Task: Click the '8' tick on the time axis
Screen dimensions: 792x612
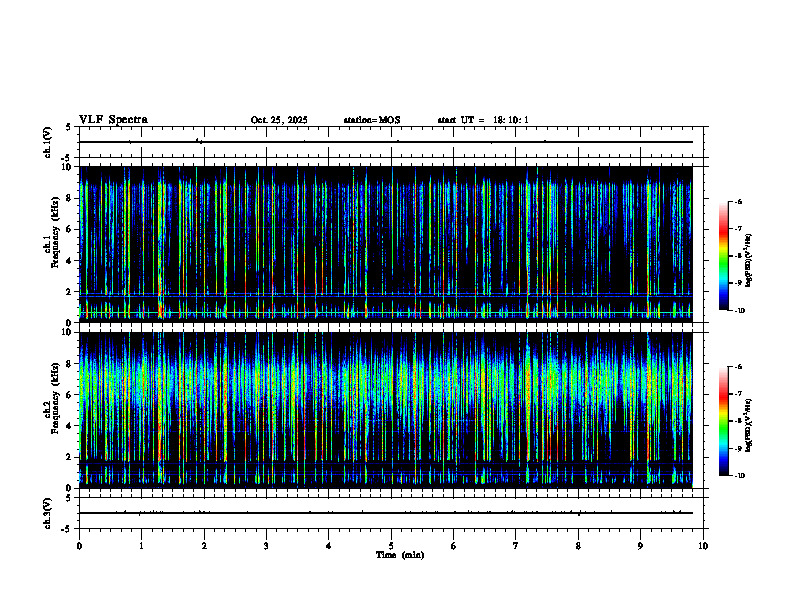Action: 578,546
